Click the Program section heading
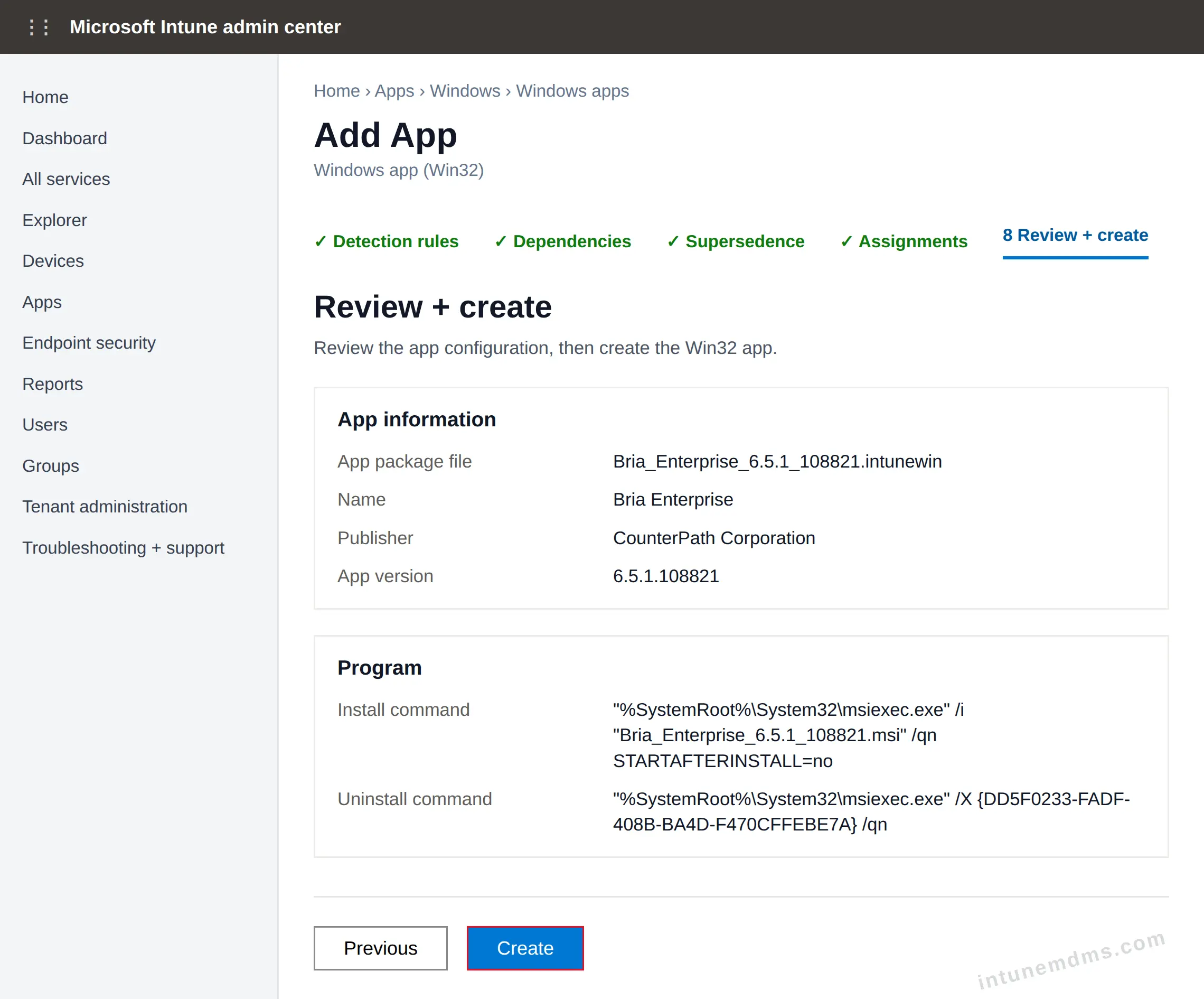The height and width of the screenshot is (999, 1204). (x=380, y=668)
